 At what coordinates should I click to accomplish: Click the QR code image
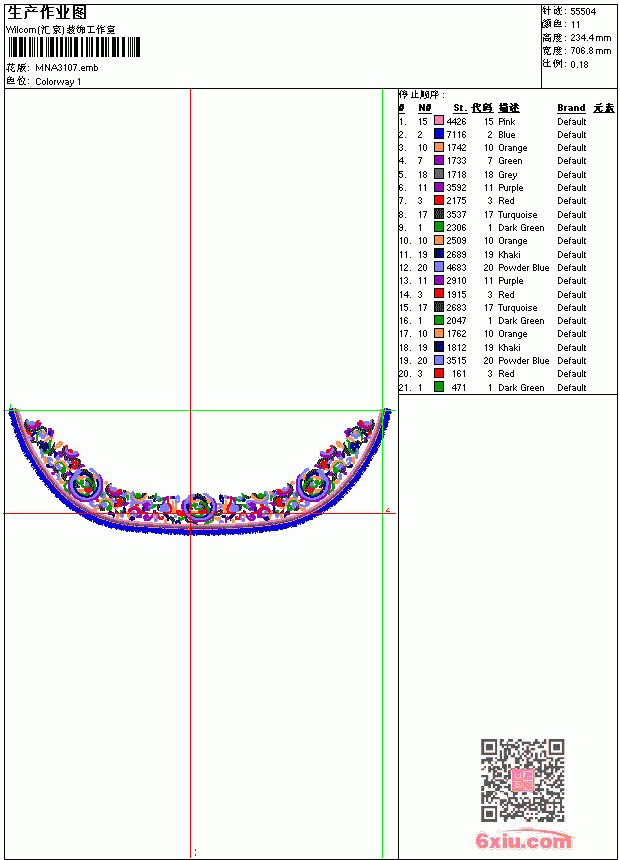click(522, 780)
